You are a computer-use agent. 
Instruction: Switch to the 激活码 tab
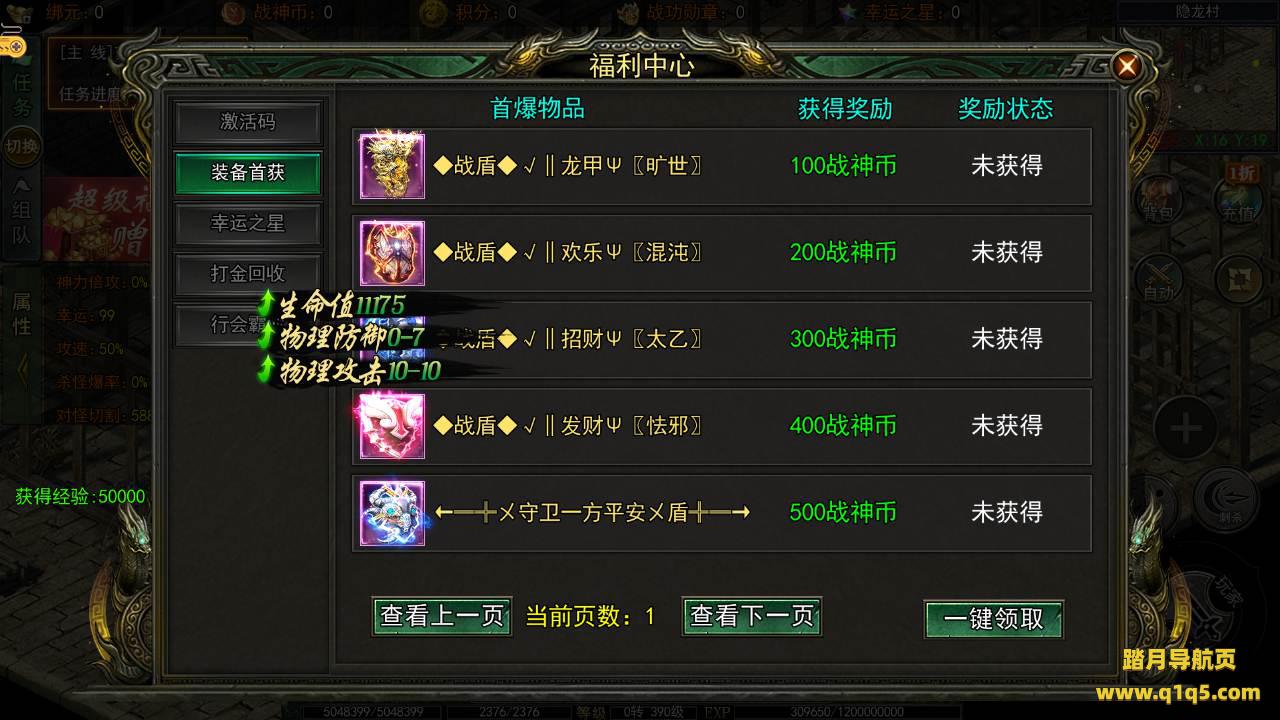[x=248, y=122]
